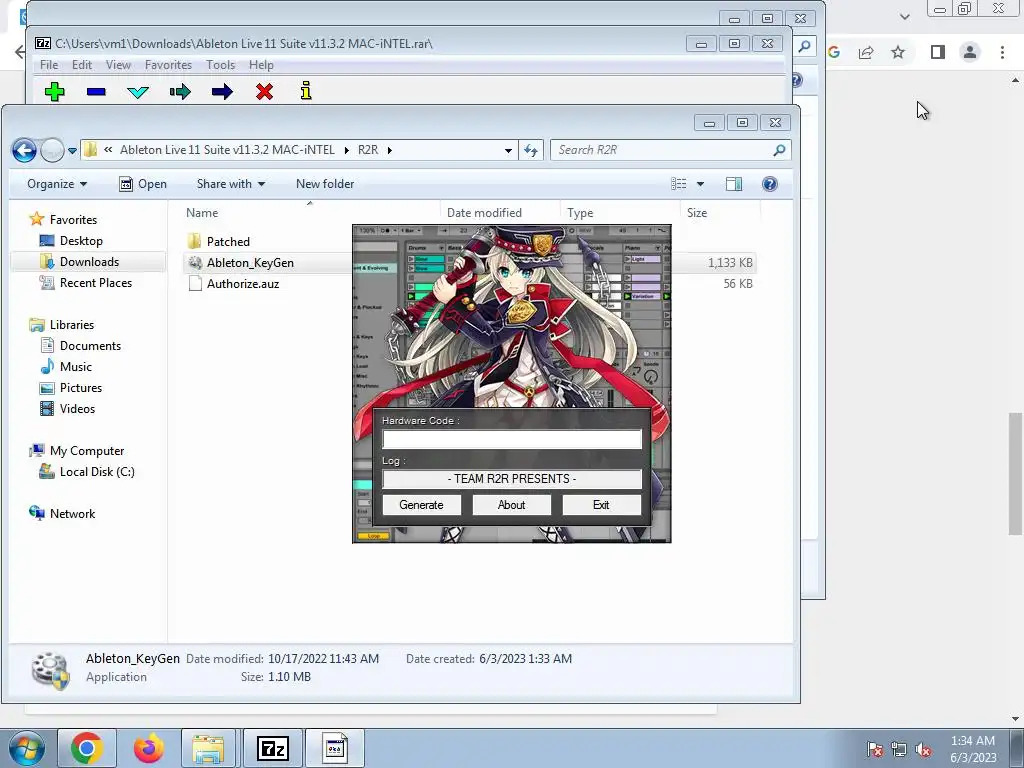The image size is (1024, 768).
Task: Click the red X Delete icon in 7-Zip
Action: [264, 91]
